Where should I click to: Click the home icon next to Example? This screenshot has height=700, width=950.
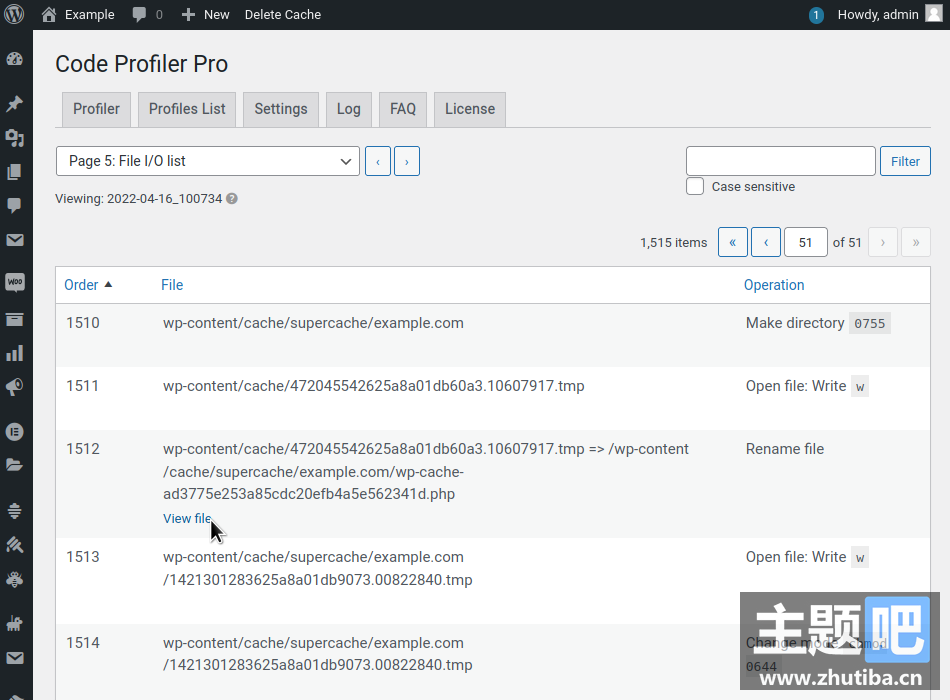[49, 15]
